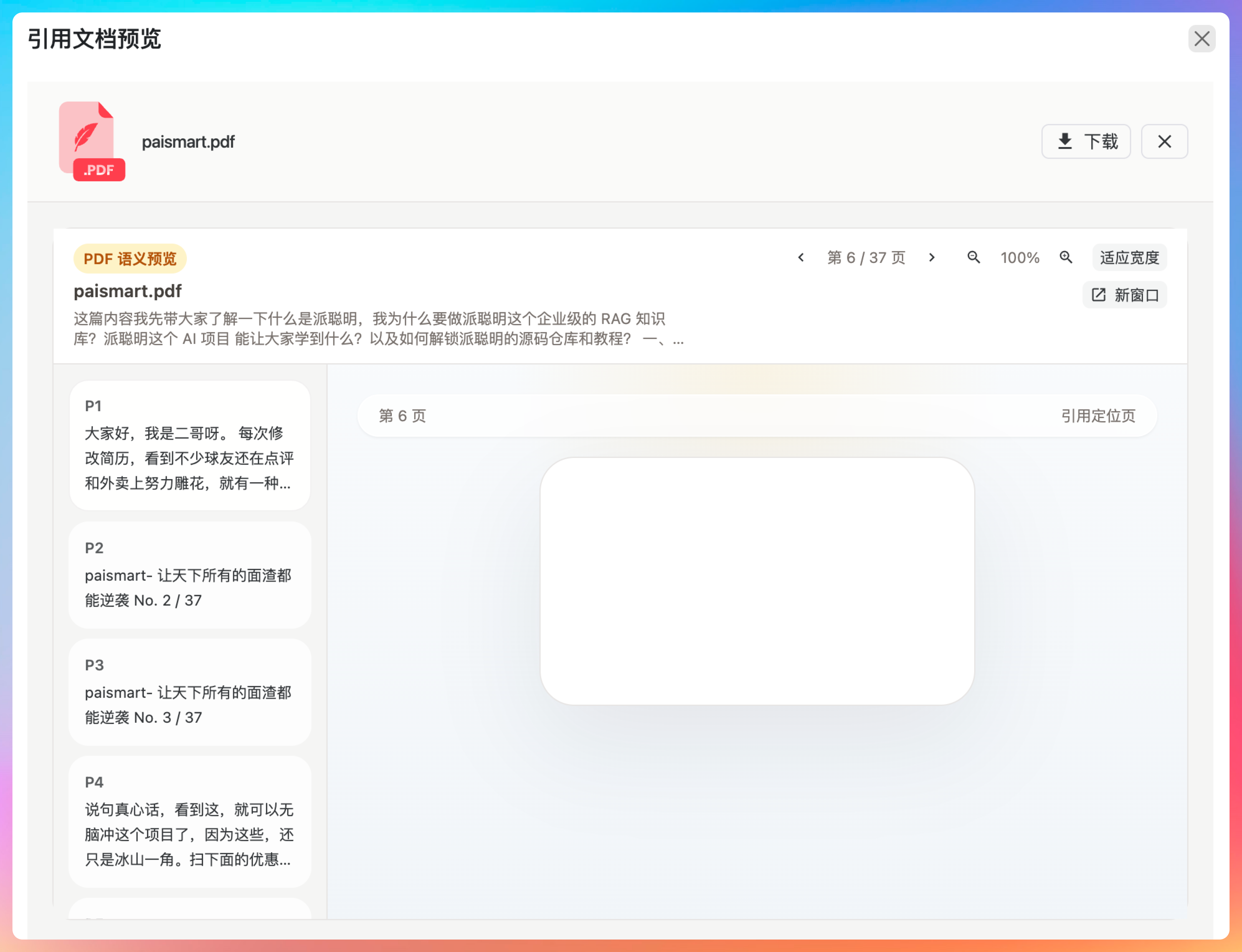Go to next PDF page arrow
Viewport: 1242px width, 952px height.
tap(932, 258)
